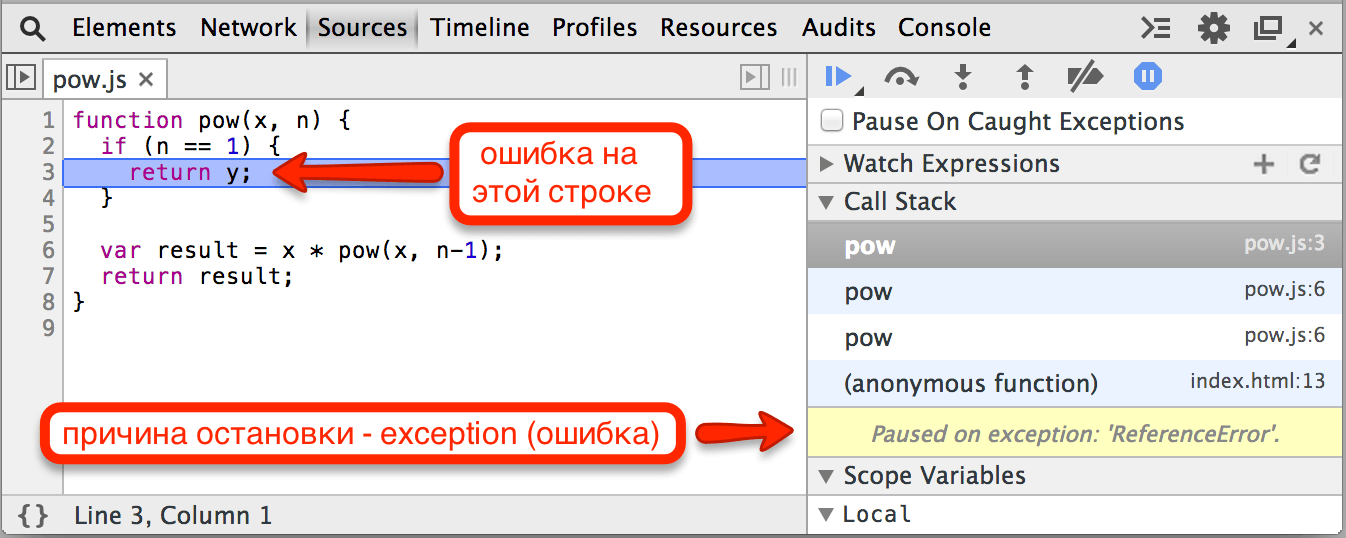Click the search magnifier icon

pyautogui.click(x=33, y=28)
